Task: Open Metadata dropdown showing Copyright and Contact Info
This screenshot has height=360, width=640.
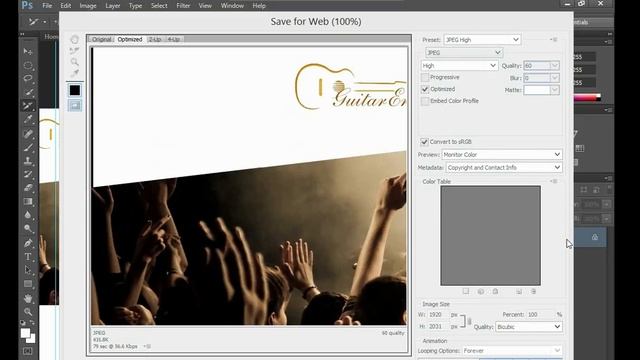Action: coord(504,167)
